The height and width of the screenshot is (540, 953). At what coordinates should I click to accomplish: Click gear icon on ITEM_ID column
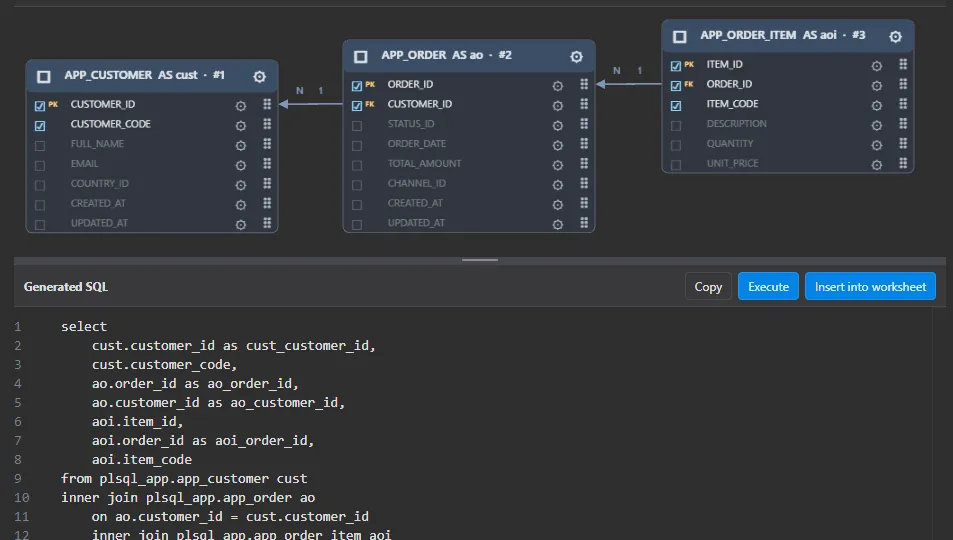[x=876, y=66]
